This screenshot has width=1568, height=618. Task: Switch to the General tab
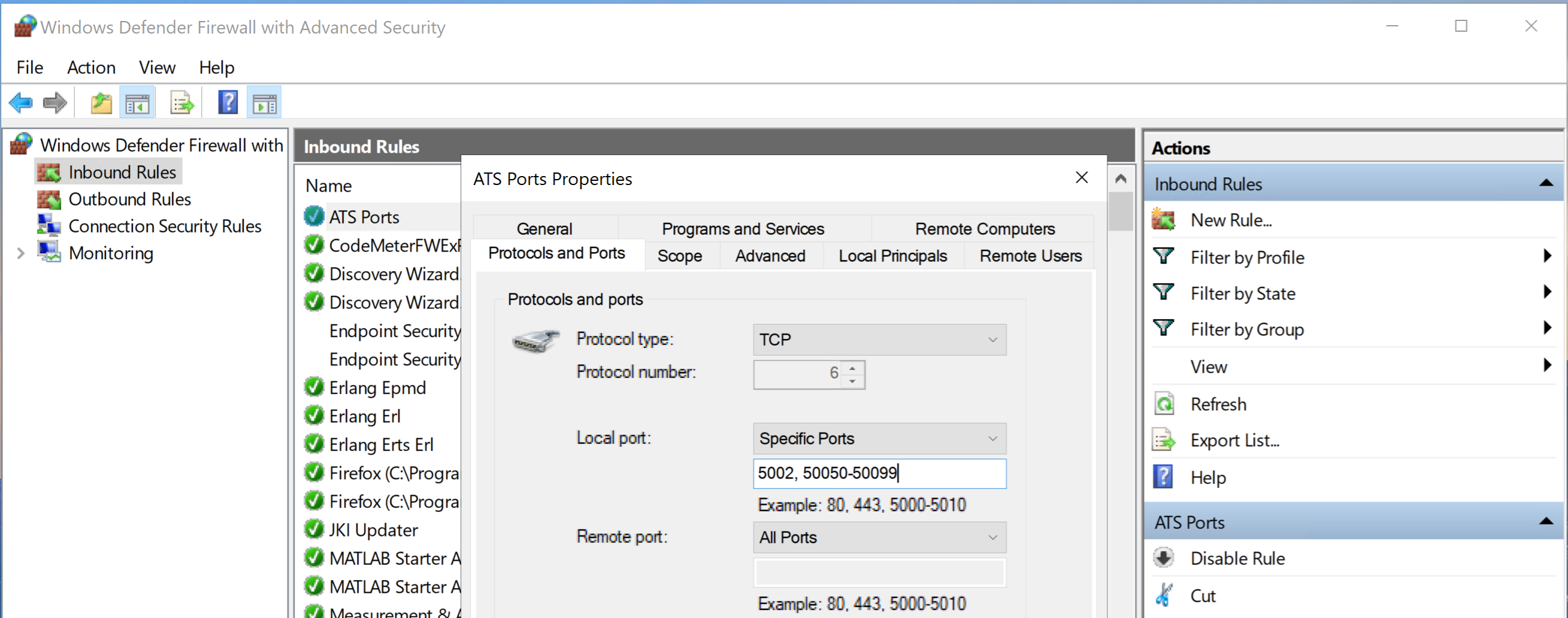coord(545,229)
